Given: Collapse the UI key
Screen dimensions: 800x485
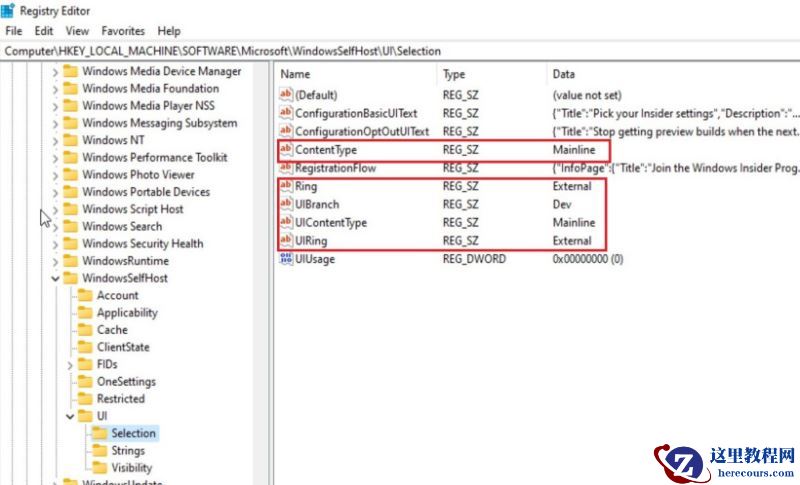Looking at the screenshot, I should tap(70, 417).
